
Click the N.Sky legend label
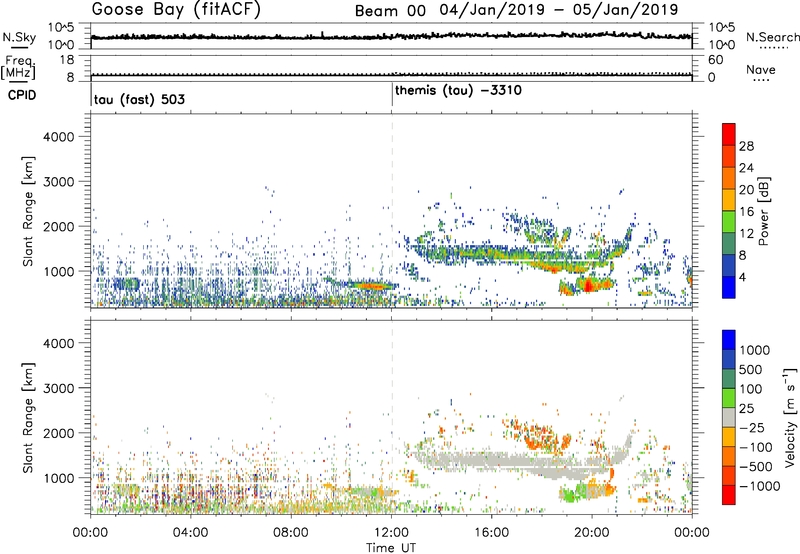(19, 37)
